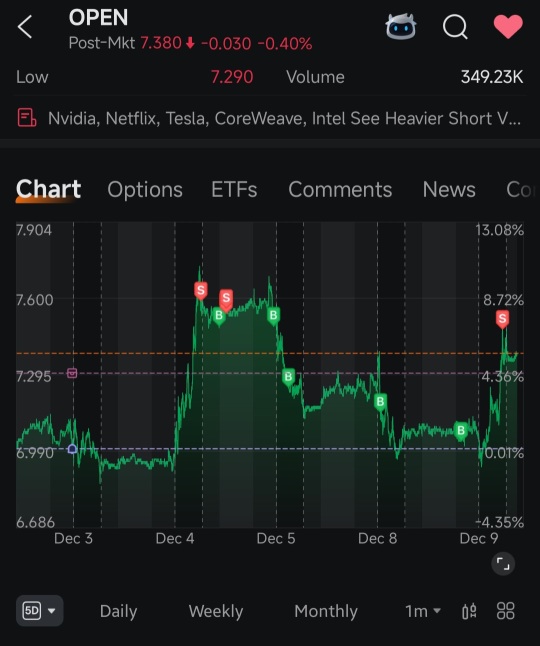Read the Nvidia, Netflix, Tesla short volume headline
The height and width of the screenshot is (646, 540).
click(x=285, y=118)
